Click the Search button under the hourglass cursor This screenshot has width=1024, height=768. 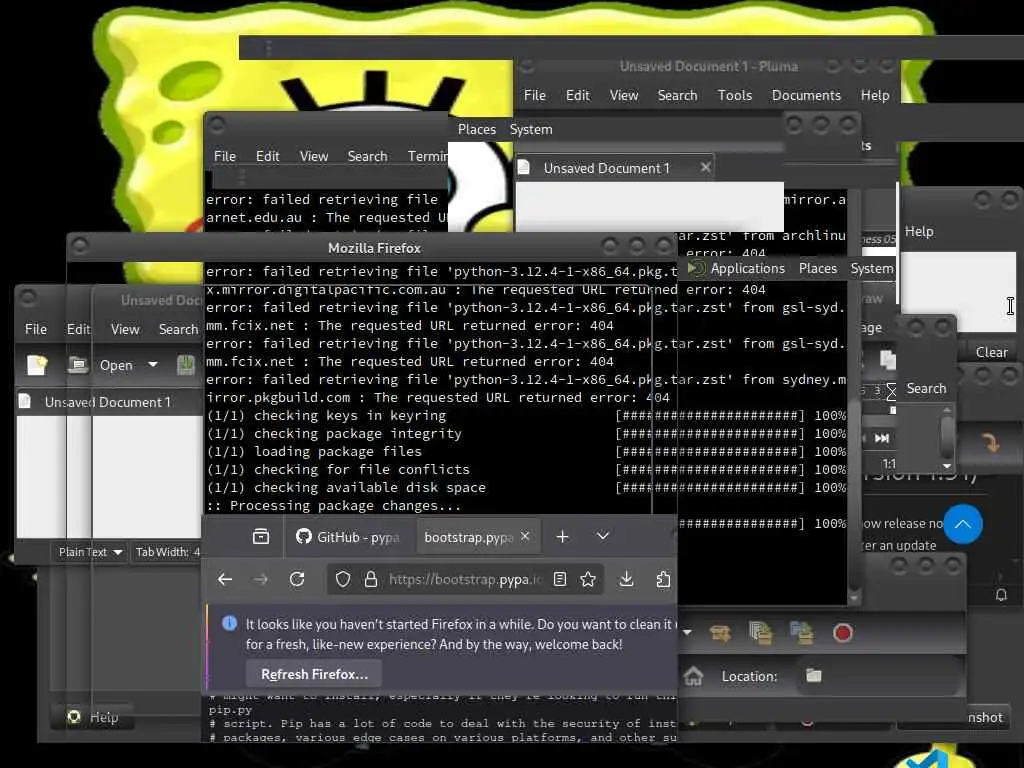pos(926,389)
